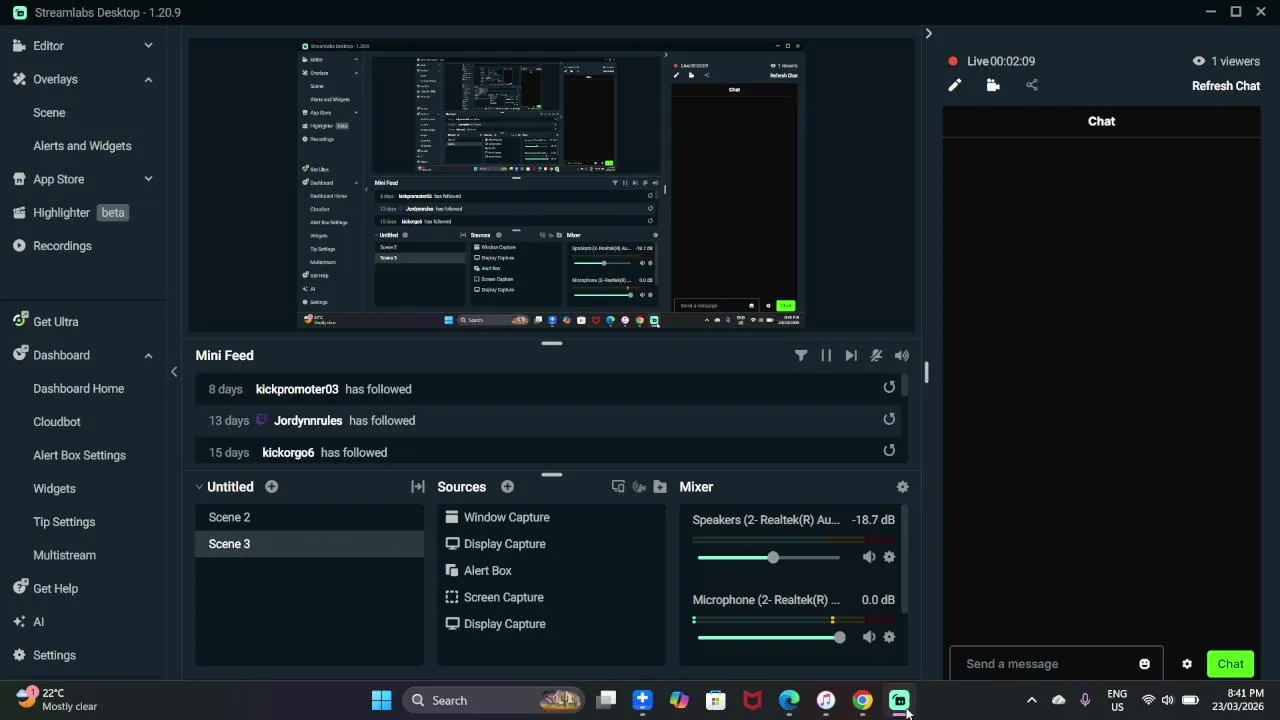The image size is (1280, 720).
Task: Expand the App Store chevron
Action: 148,179
